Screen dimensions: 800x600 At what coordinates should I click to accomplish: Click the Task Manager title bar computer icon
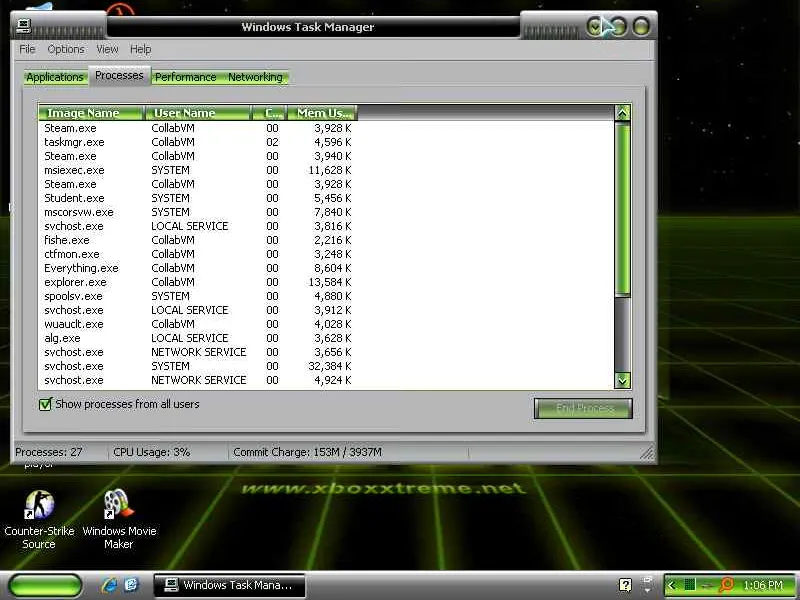tap(23, 24)
